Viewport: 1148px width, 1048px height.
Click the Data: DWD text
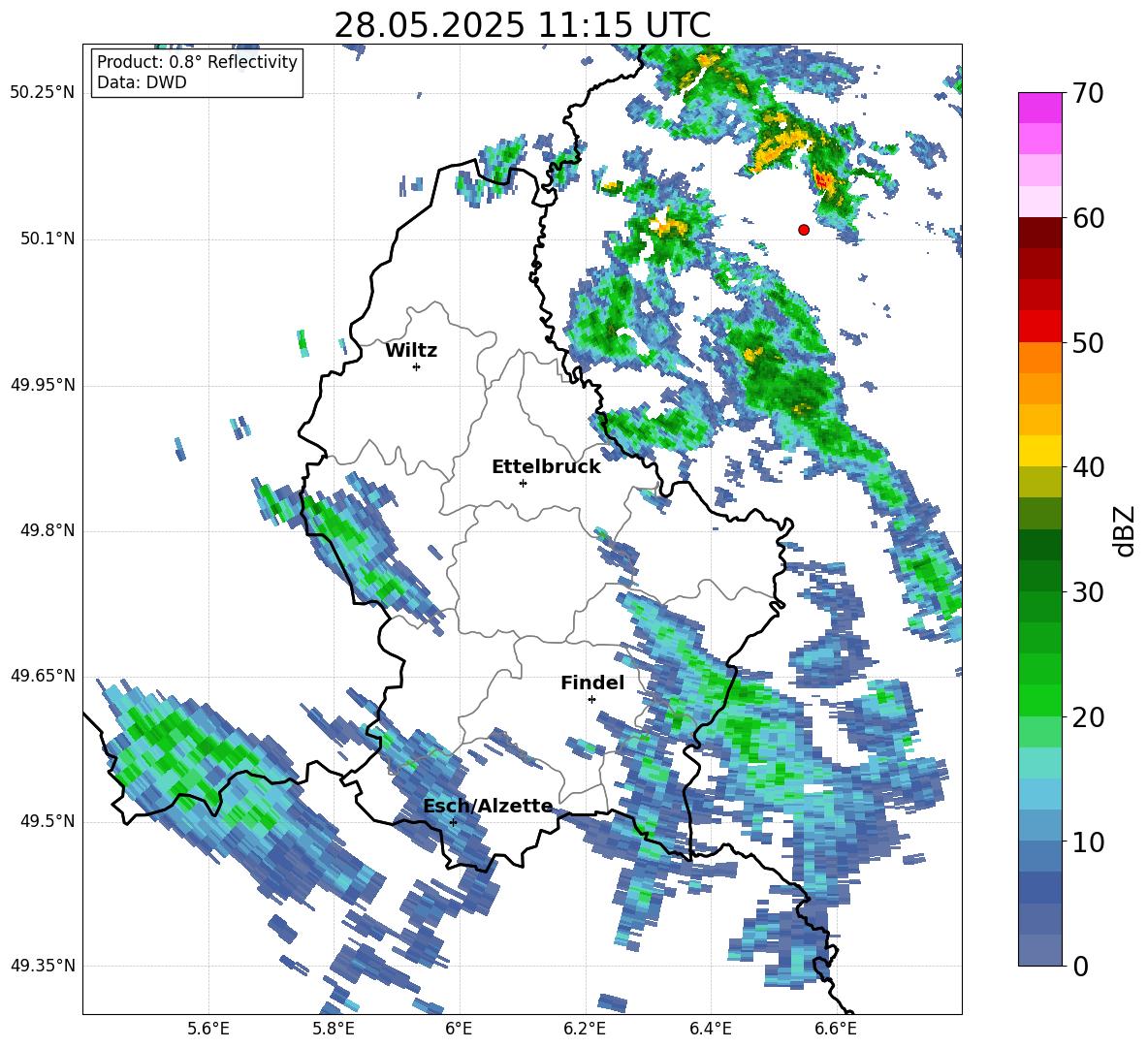pos(142,82)
